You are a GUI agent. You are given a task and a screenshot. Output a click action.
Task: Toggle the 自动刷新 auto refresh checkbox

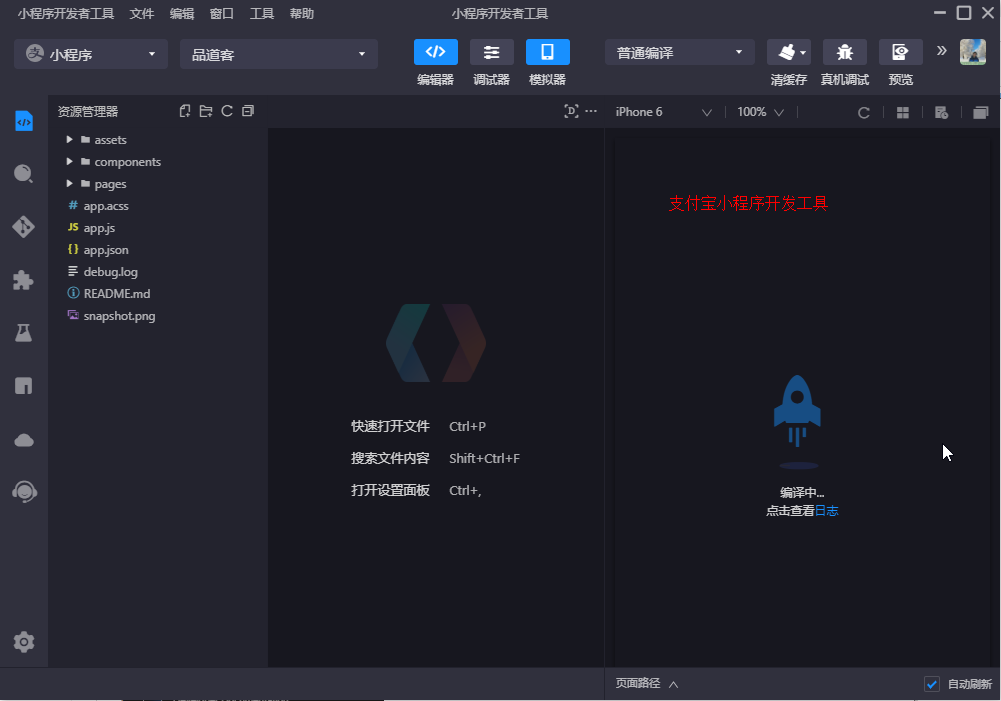point(932,684)
